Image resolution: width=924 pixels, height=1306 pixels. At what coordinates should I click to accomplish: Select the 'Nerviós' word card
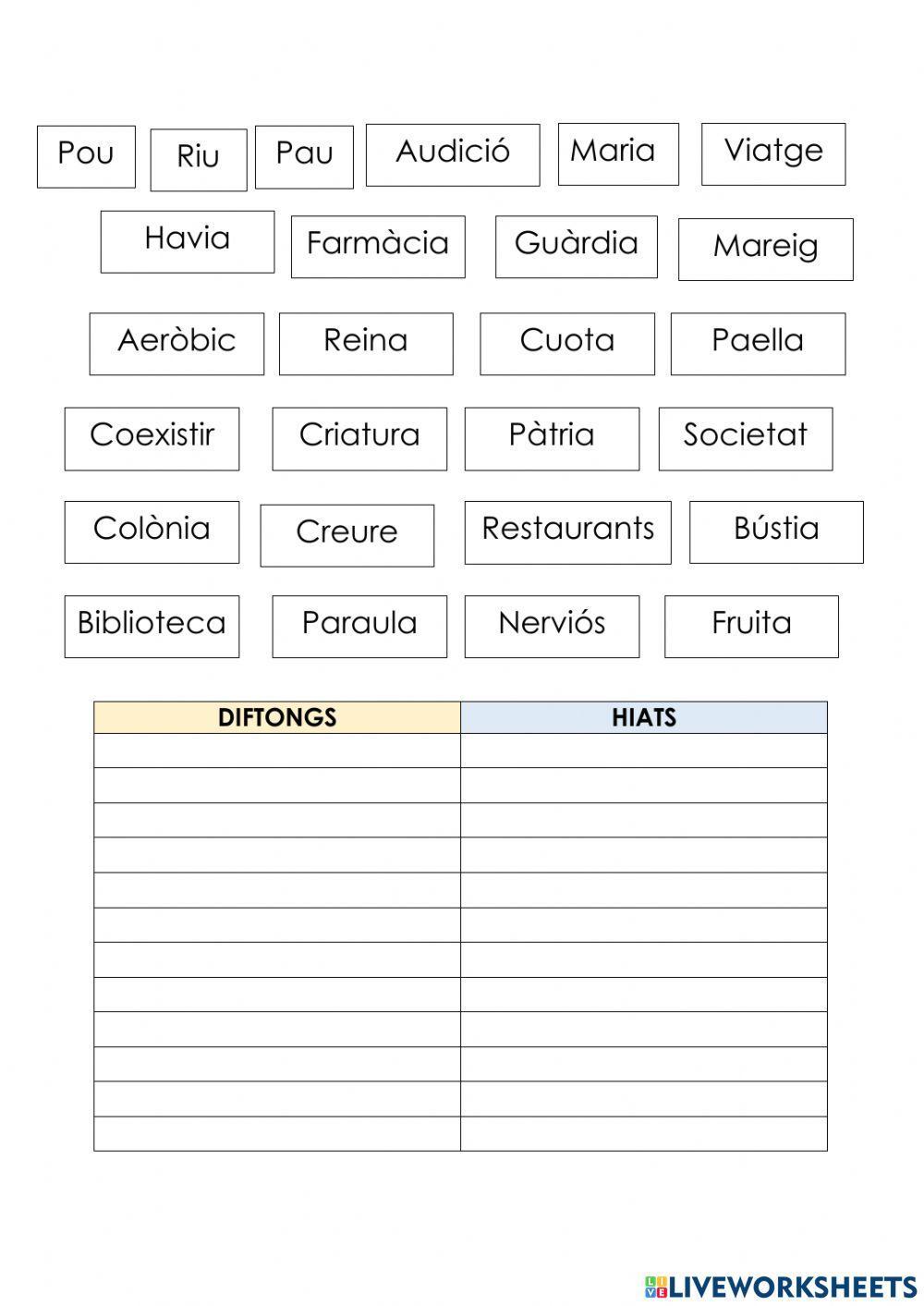point(551,626)
